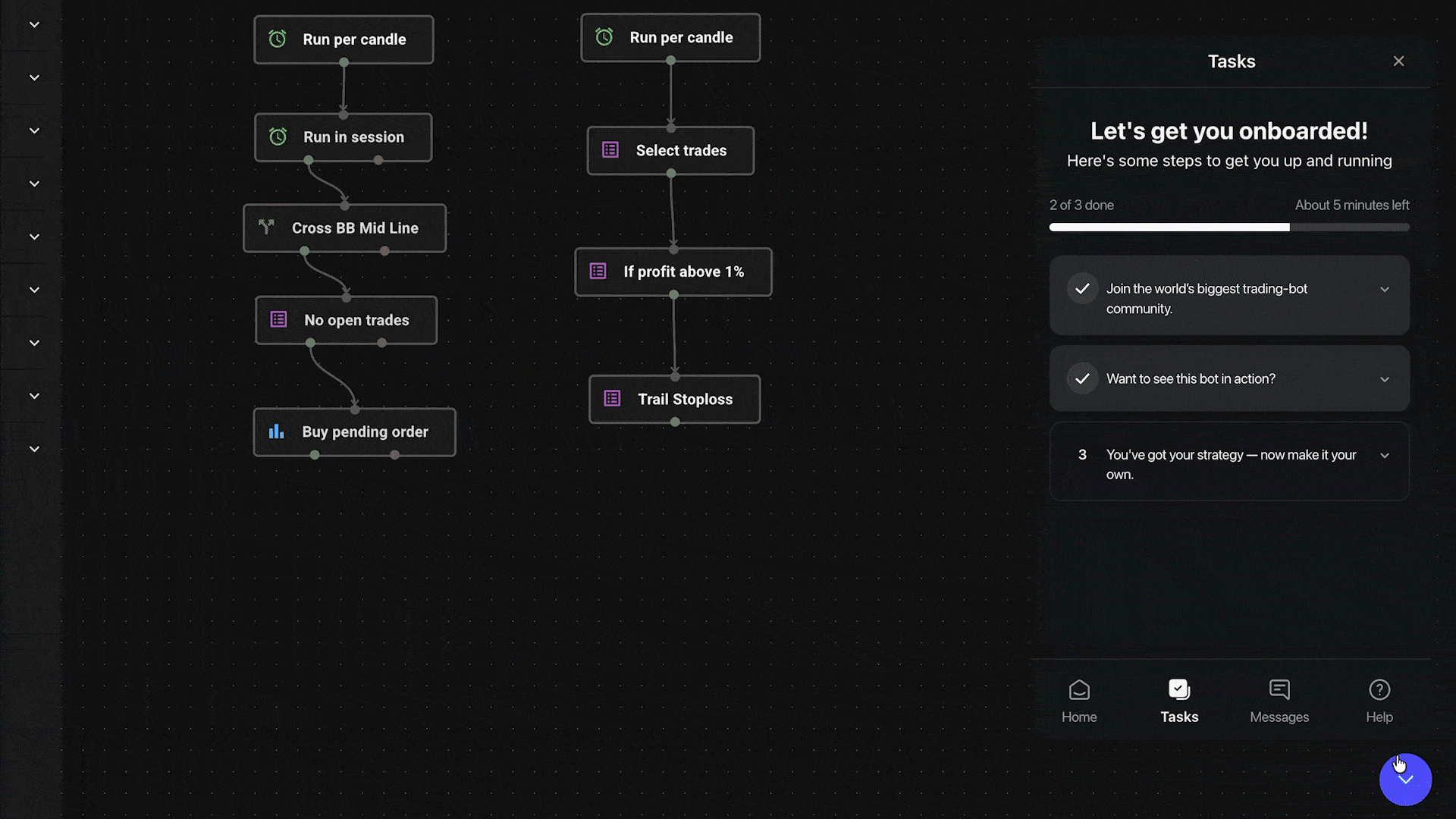The height and width of the screenshot is (819, 1456).
Task: Click the bar chart icon on the Buy pending order node
Action: point(277,431)
